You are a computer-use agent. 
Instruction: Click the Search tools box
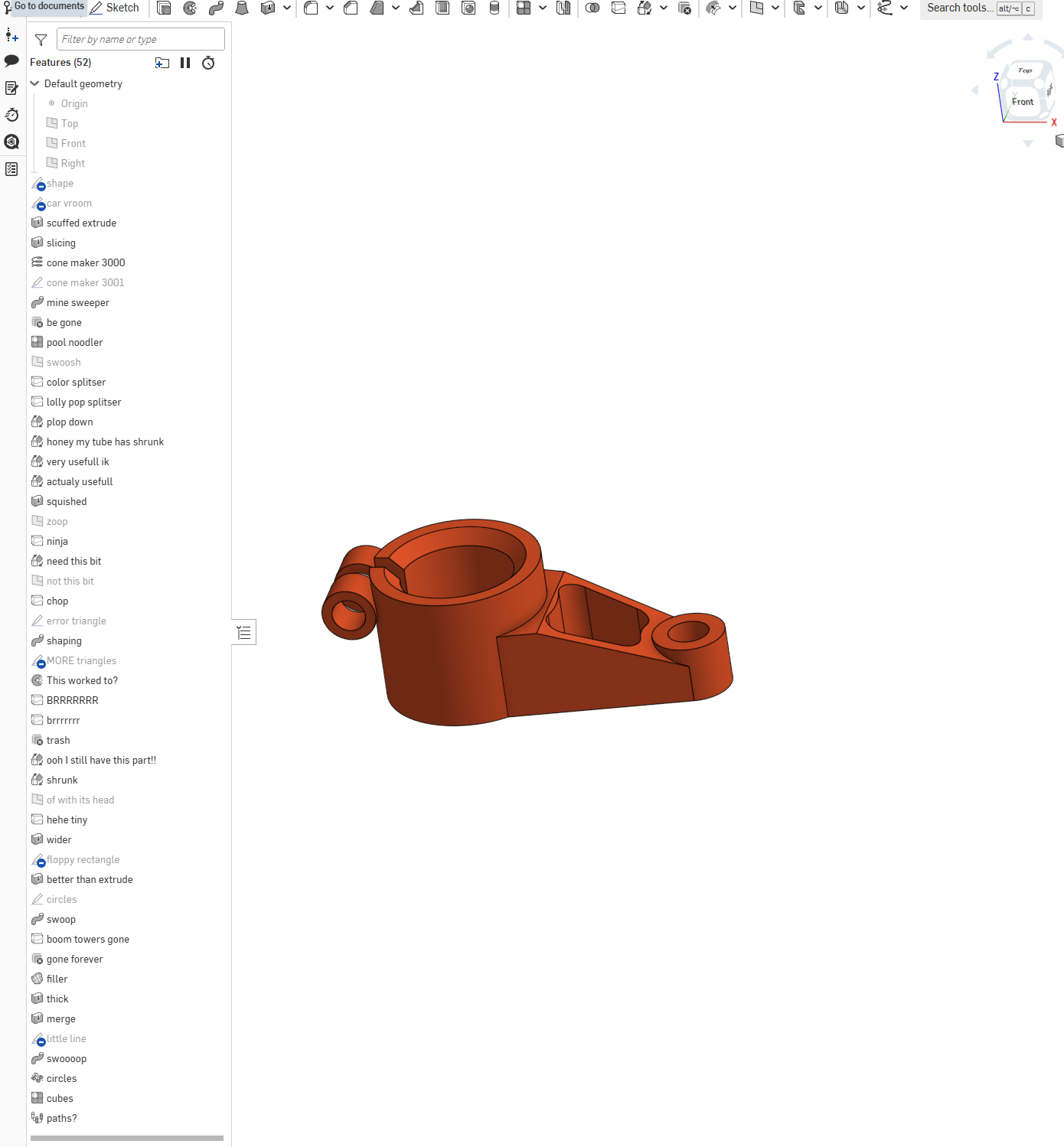(981, 8)
